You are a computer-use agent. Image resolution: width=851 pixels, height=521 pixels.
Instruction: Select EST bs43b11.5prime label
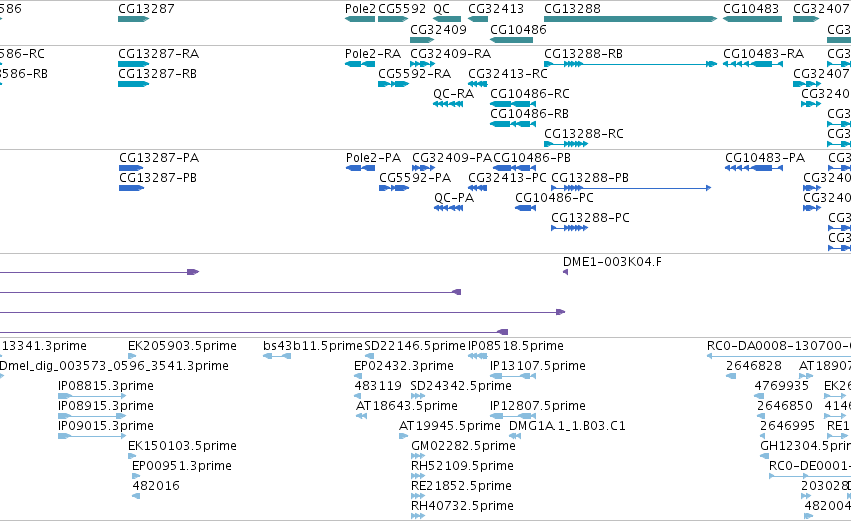(x=313, y=346)
